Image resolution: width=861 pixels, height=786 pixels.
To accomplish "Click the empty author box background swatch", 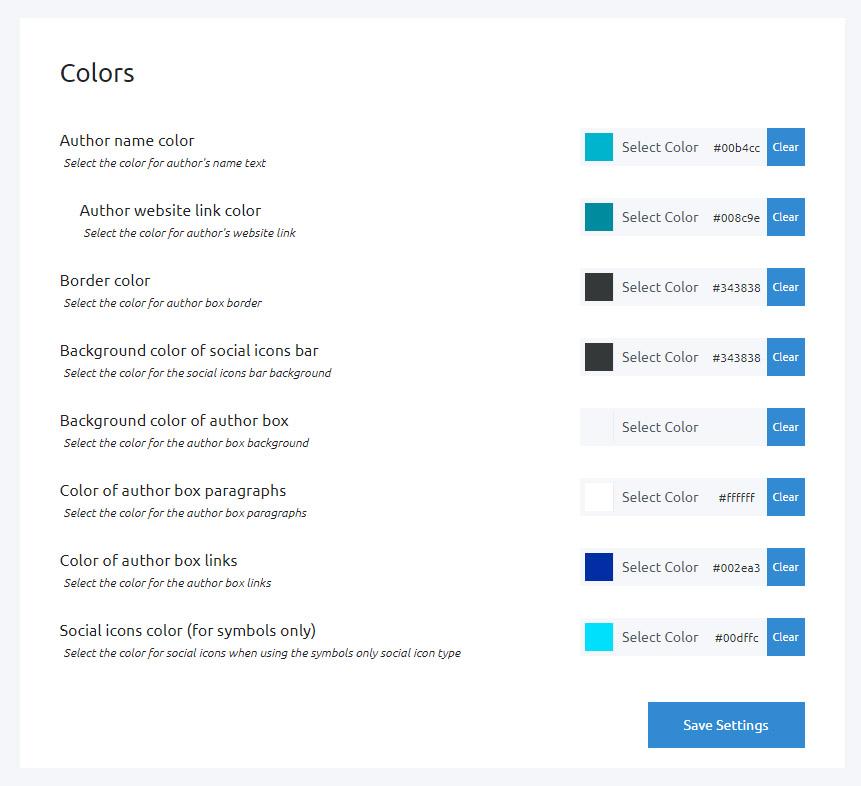I will (599, 427).
